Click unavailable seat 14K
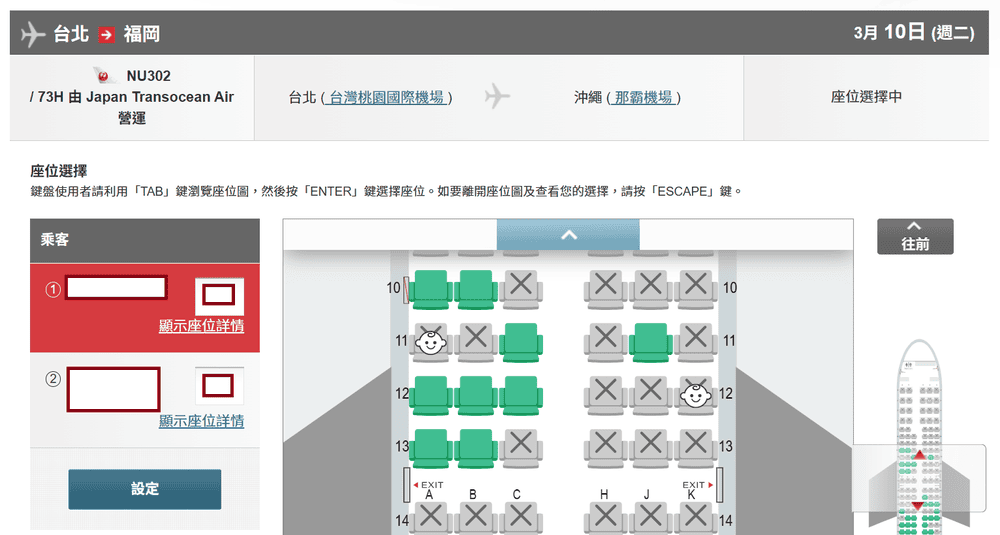The width and height of the screenshot is (1000, 535). point(695,518)
